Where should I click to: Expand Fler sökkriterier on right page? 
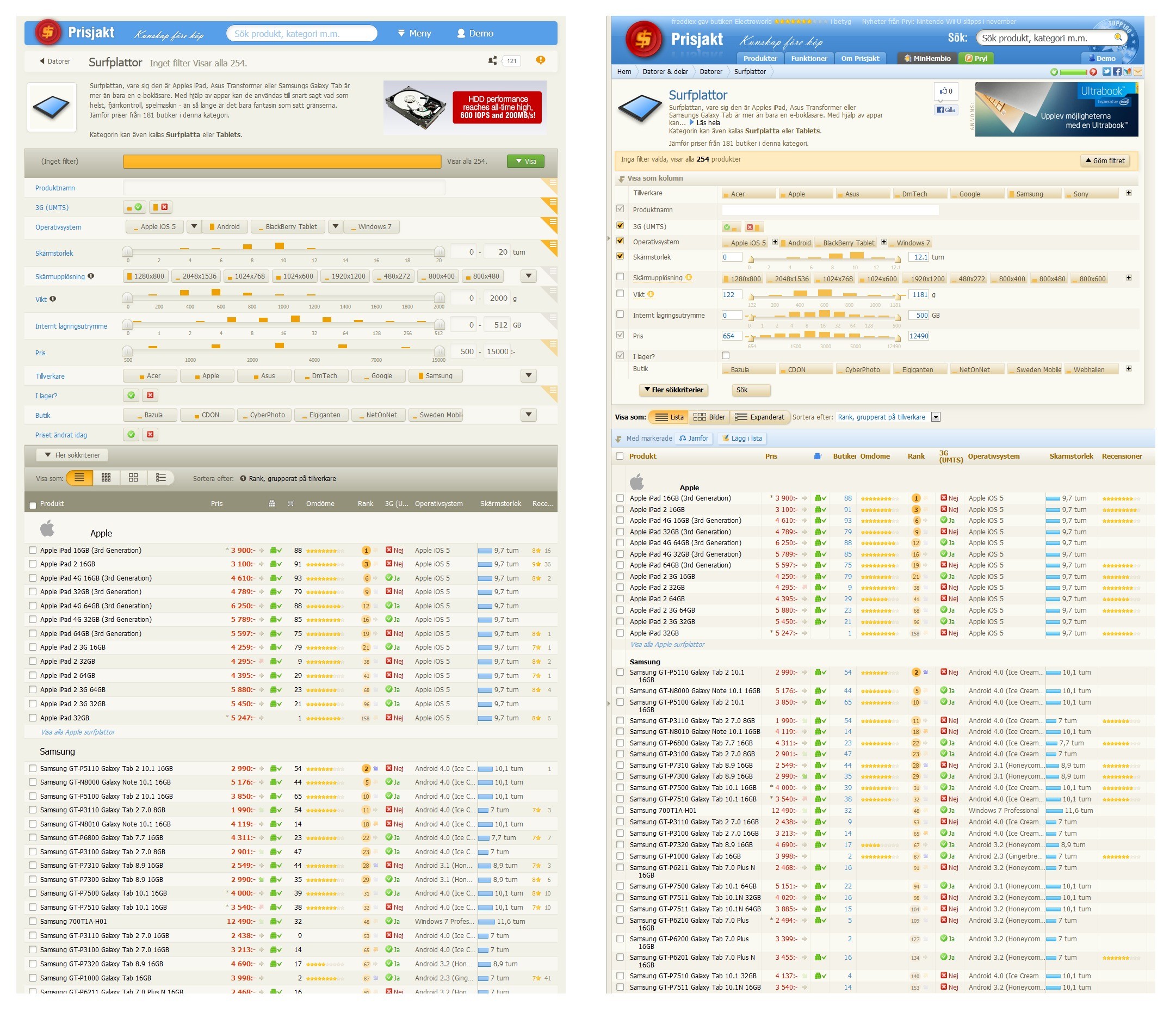tap(673, 390)
